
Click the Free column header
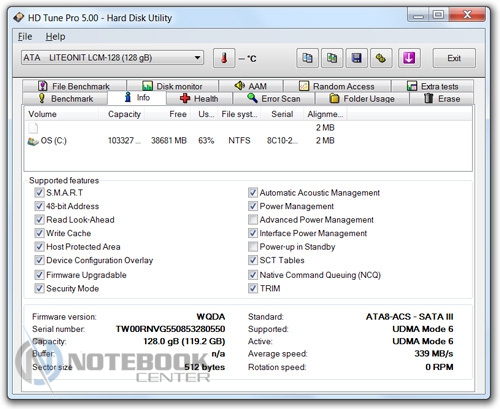(168, 114)
